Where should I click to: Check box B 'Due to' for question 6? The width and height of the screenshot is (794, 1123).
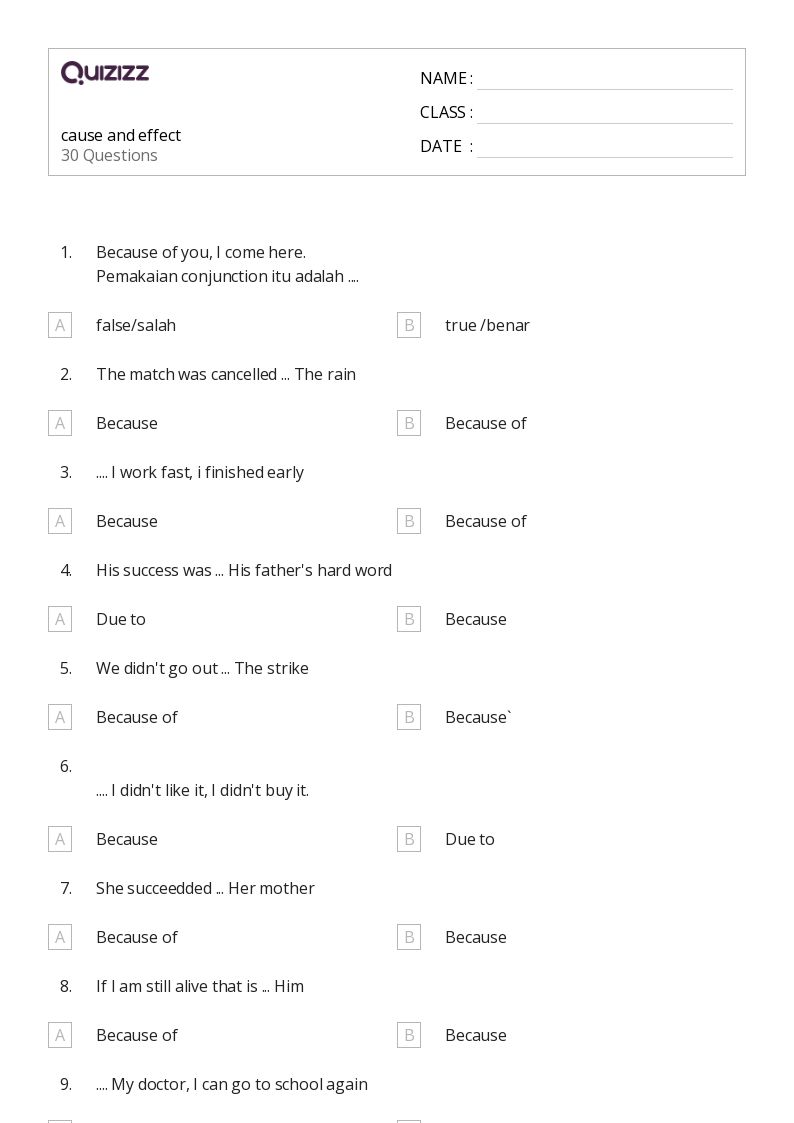click(x=409, y=839)
